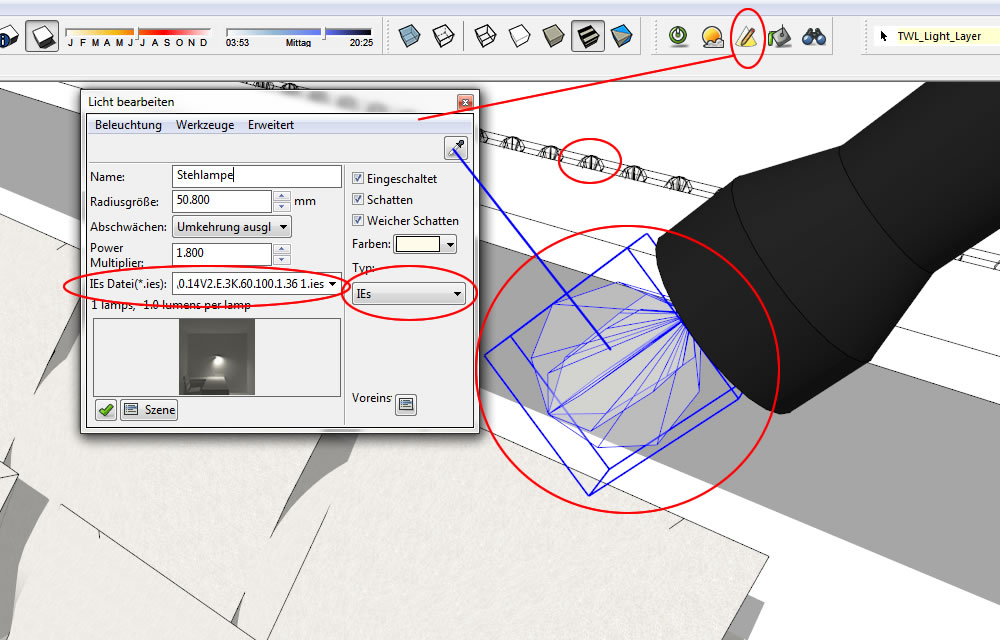Click the eyedropper icon in Licht bearbeiten
1000x640 pixels.
457,149
